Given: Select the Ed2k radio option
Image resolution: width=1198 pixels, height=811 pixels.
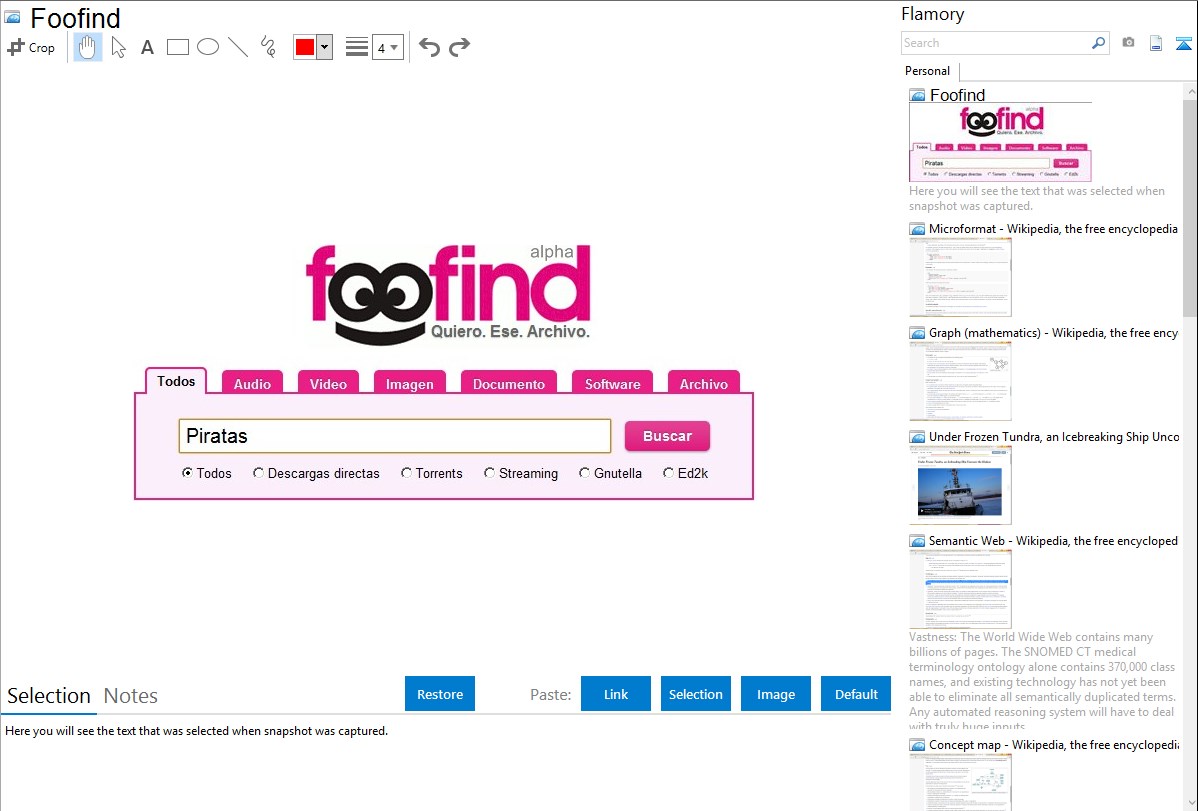Looking at the screenshot, I should 669,473.
